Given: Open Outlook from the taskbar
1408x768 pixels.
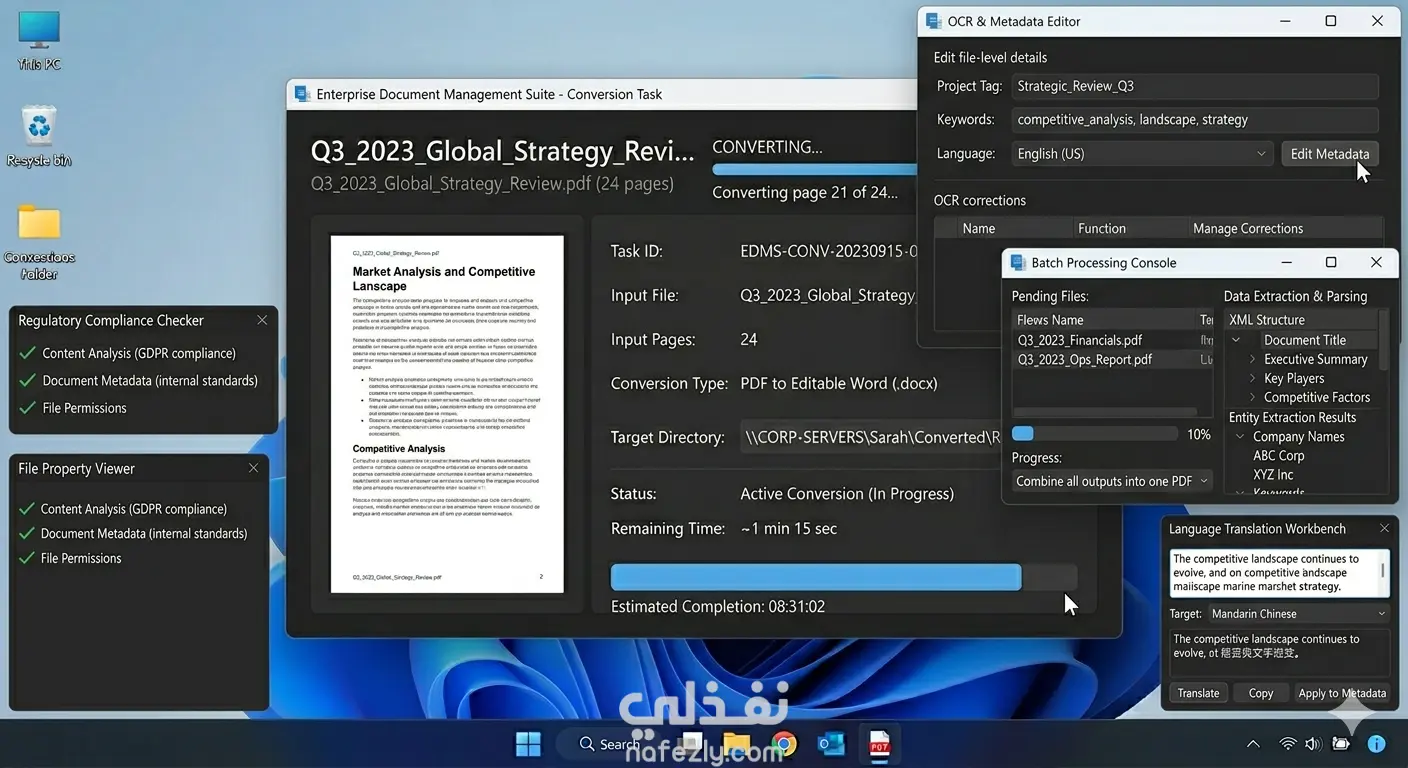Looking at the screenshot, I should [831, 744].
